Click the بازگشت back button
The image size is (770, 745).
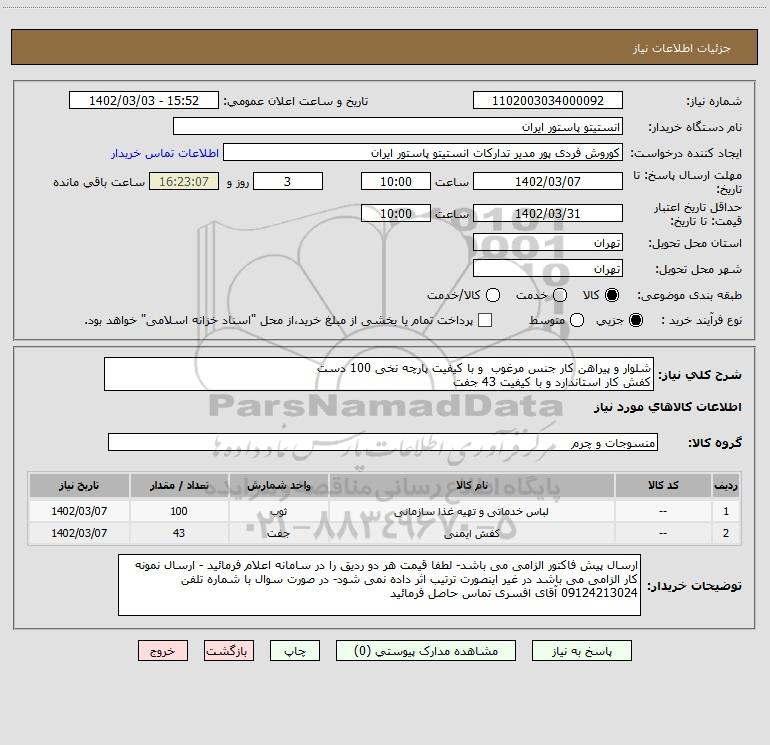[x=229, y=651]
